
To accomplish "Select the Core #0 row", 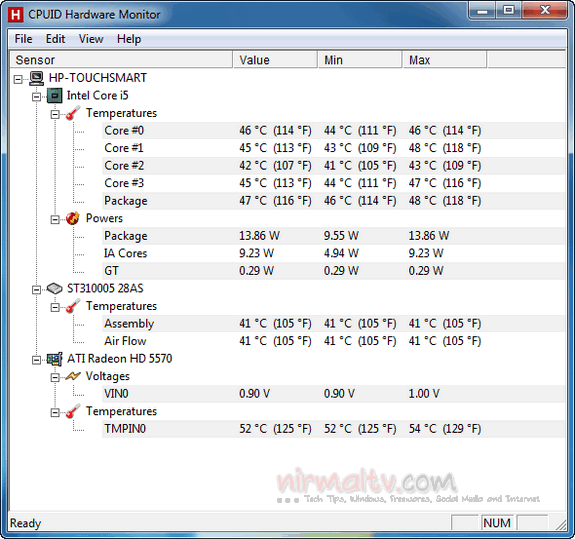I will 333,131.
